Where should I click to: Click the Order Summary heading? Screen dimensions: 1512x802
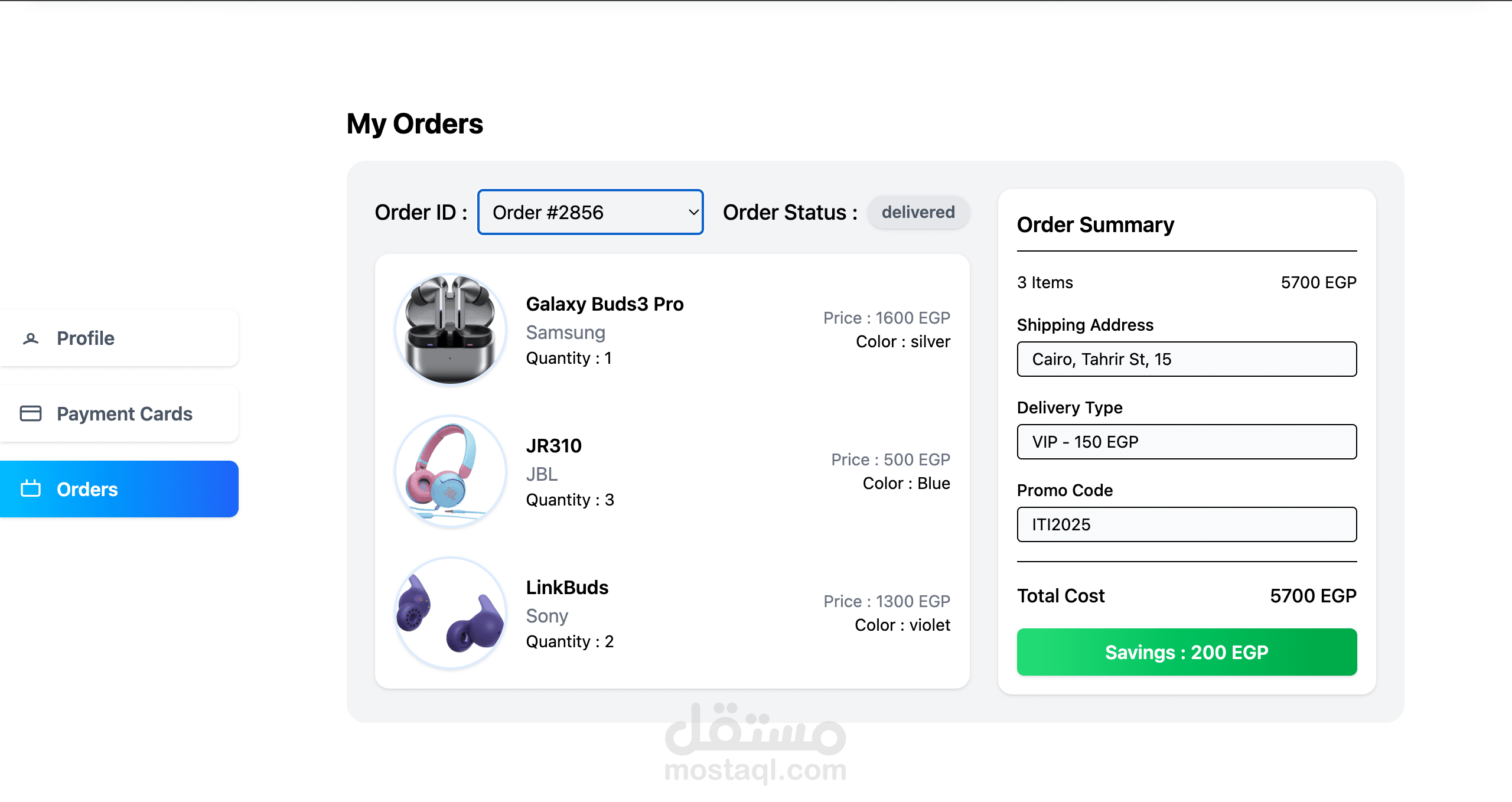[x=1096, y=224]
